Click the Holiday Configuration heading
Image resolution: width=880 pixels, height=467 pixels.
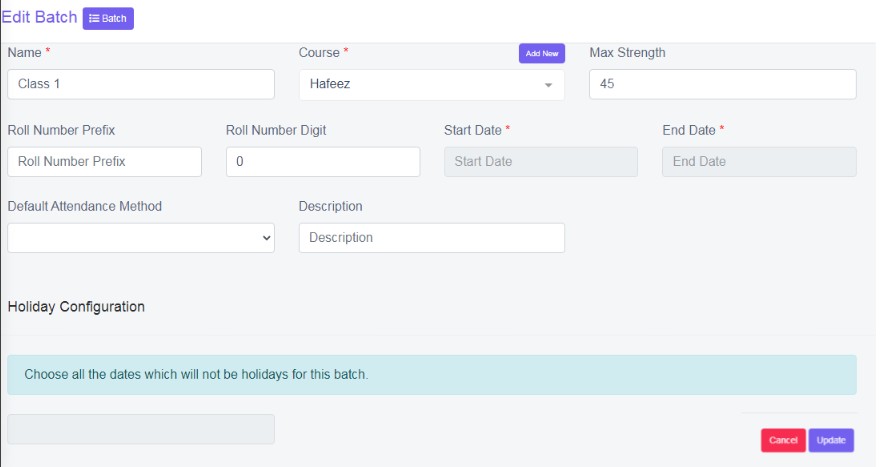[x=76, y=306]
